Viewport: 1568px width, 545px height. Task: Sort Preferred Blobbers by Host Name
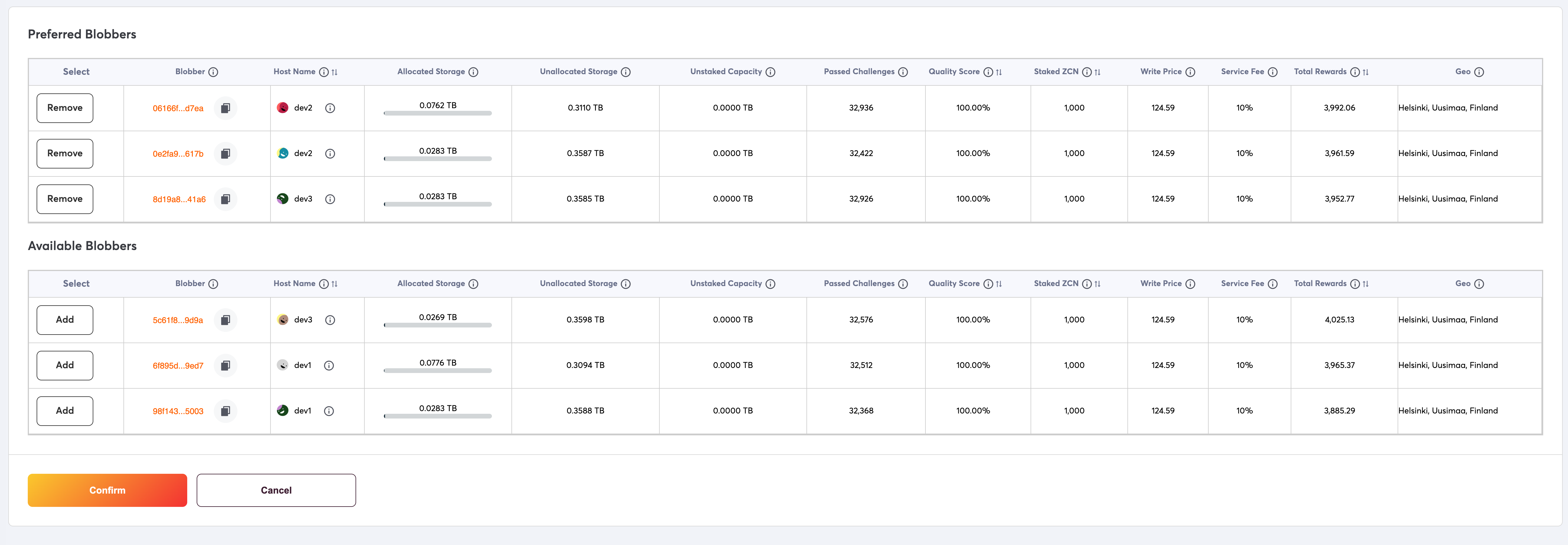[x=335, y=72]
